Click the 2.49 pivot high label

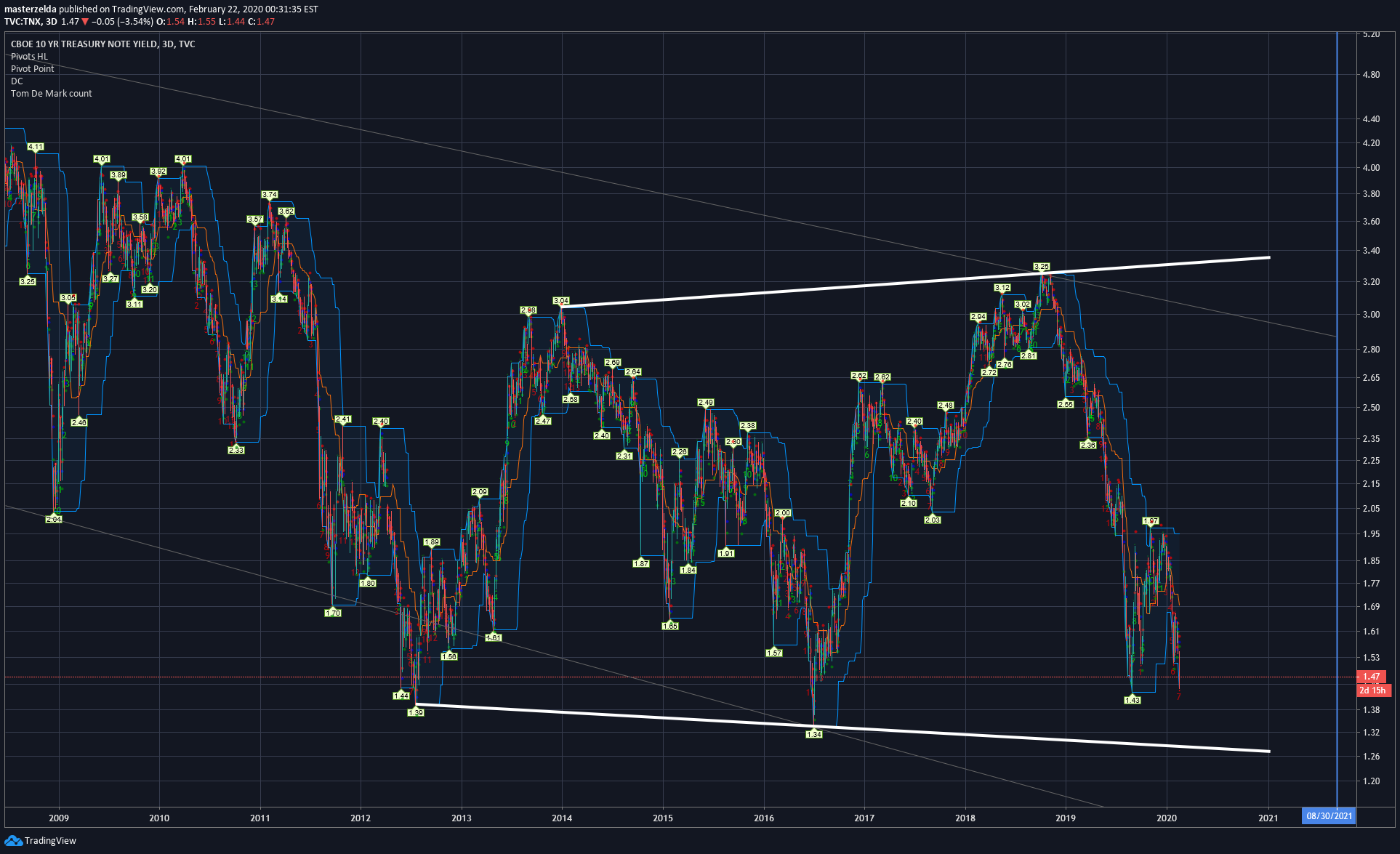706,403
